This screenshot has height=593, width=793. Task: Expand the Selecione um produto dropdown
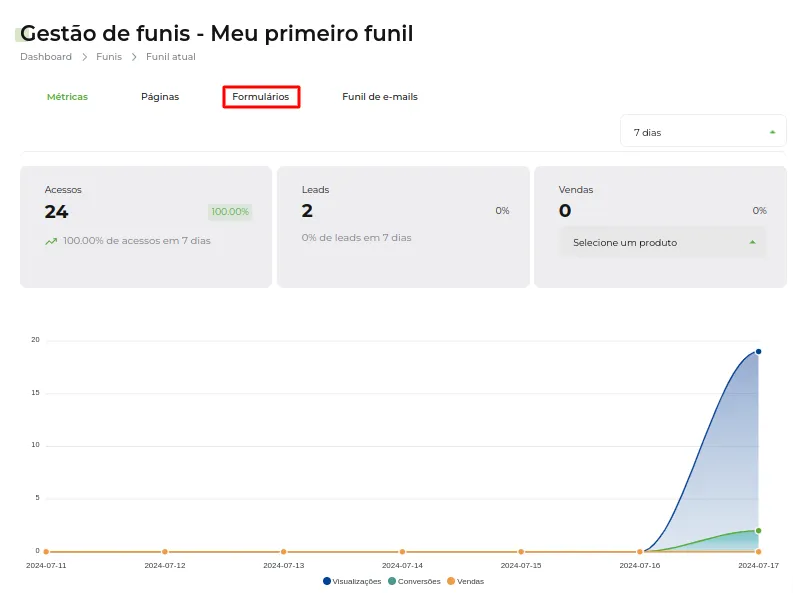[663, 243]
